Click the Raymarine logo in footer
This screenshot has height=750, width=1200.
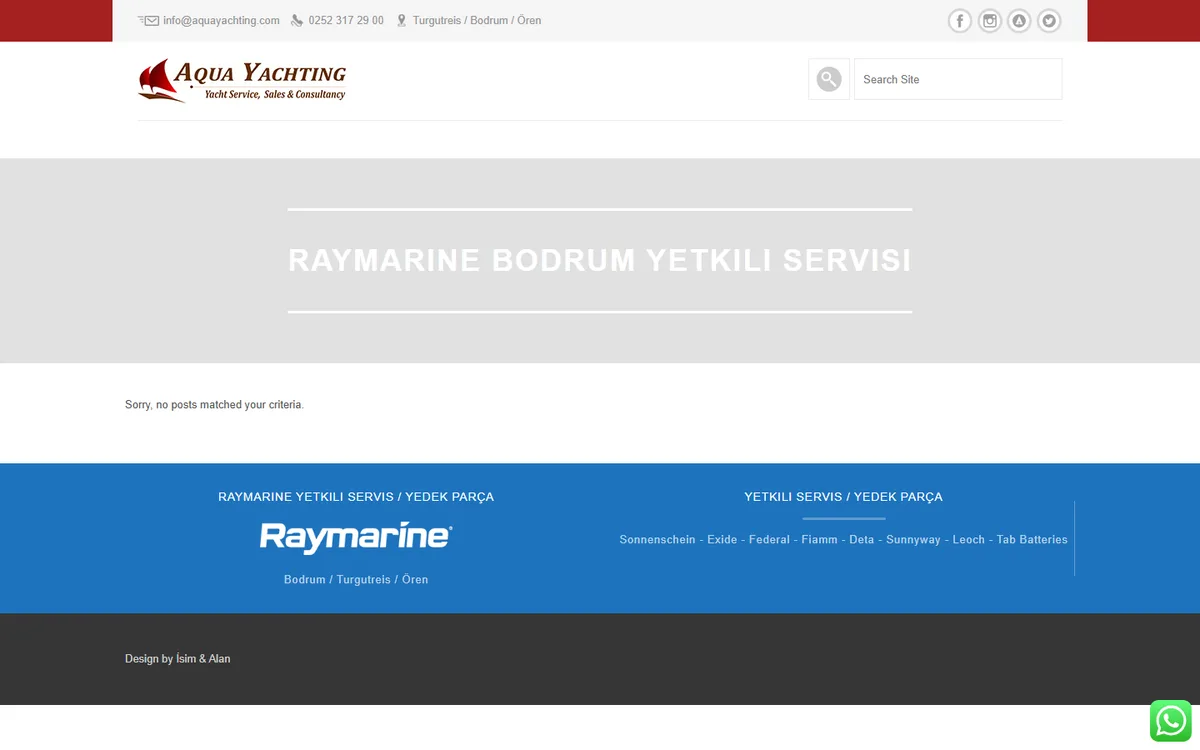click(x=356, y=537)
